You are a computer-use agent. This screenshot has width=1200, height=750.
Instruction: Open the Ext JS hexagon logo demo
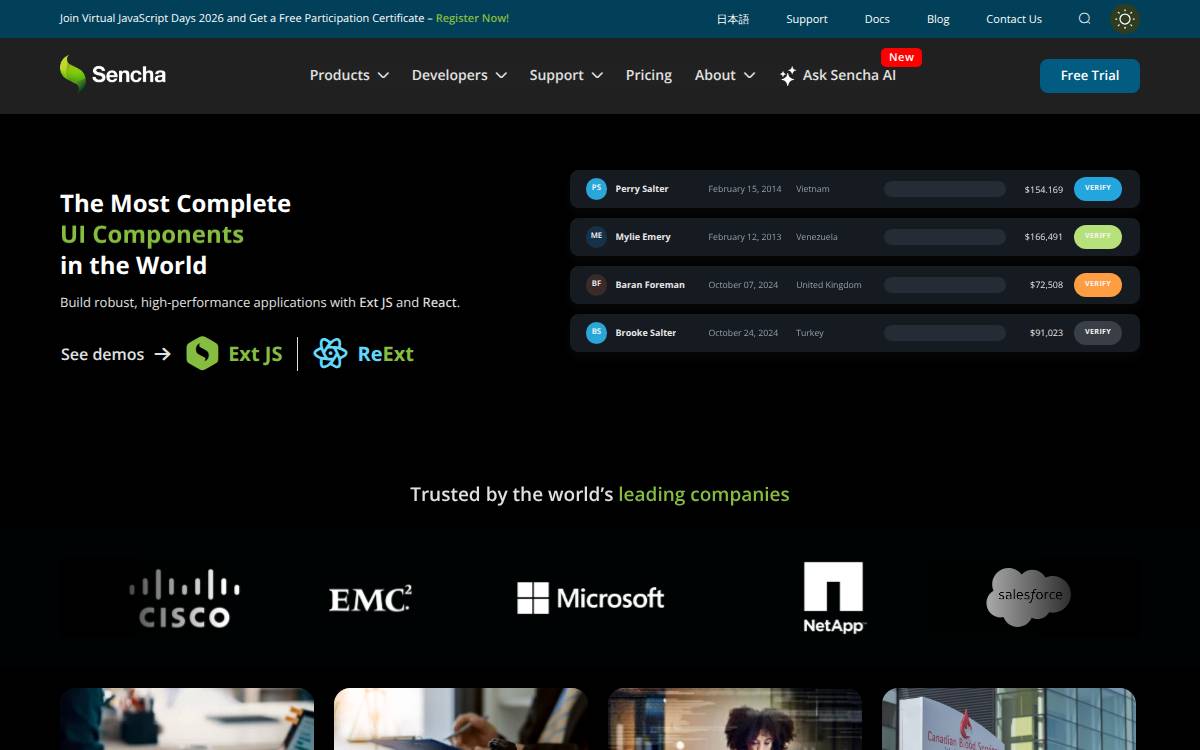202,353
